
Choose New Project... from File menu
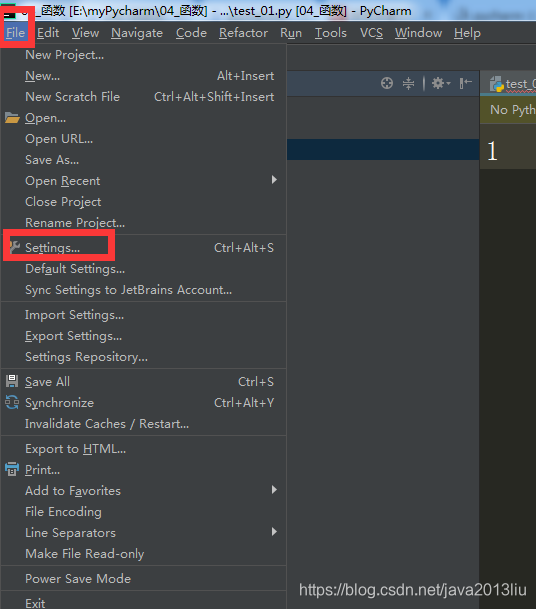pos(144,55)
